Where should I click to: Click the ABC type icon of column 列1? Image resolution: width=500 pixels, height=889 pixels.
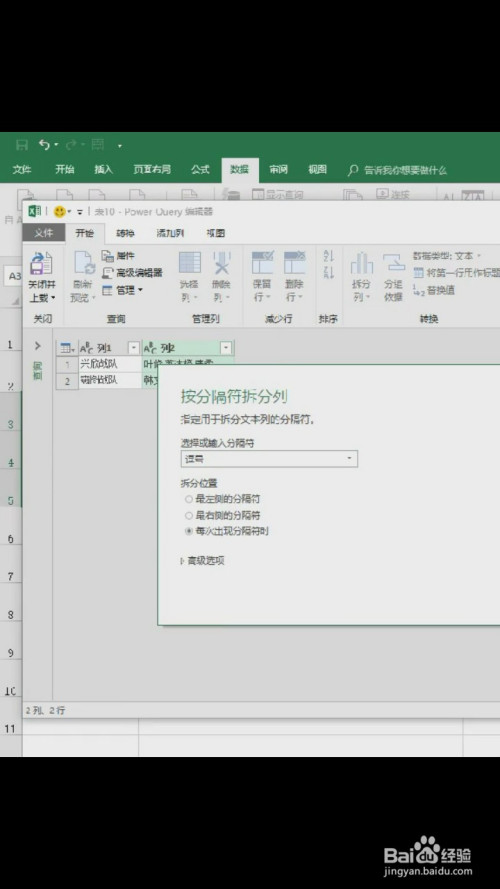pyautogui.click(x=86, y=348)
